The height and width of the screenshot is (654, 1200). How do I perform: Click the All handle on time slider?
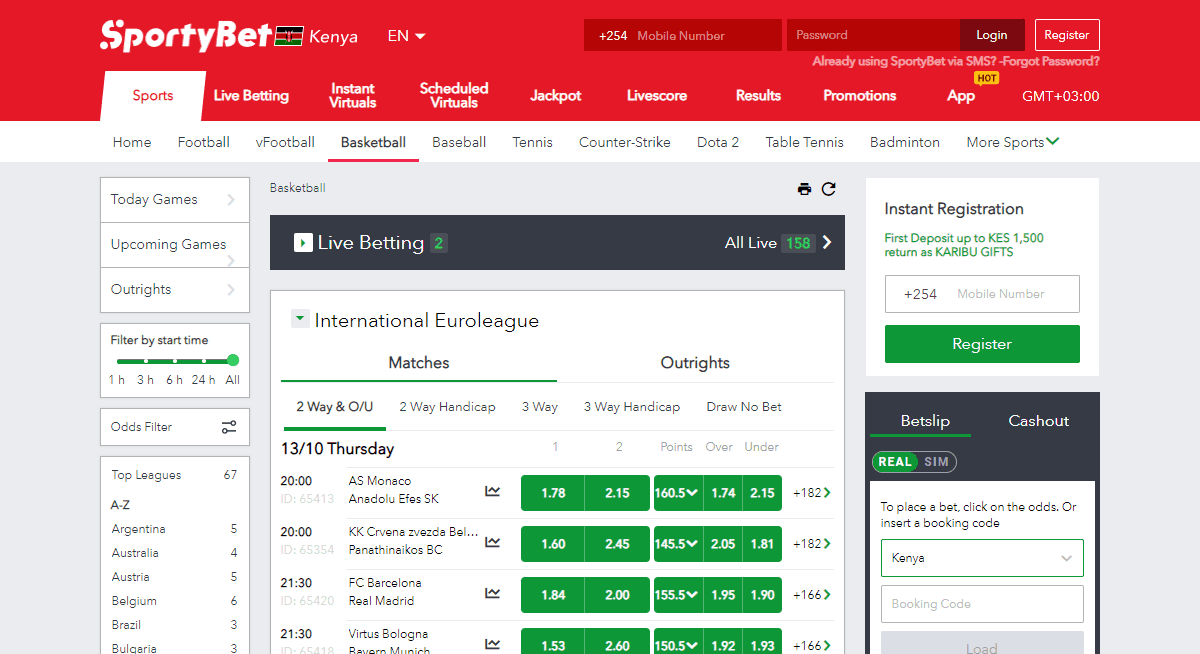(233, 360)
